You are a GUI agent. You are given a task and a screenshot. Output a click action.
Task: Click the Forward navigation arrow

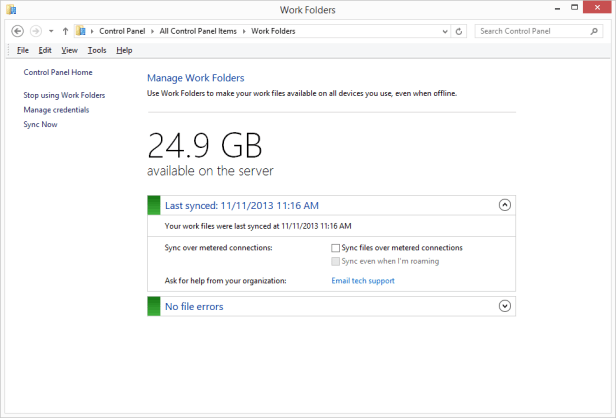point(36,31)
